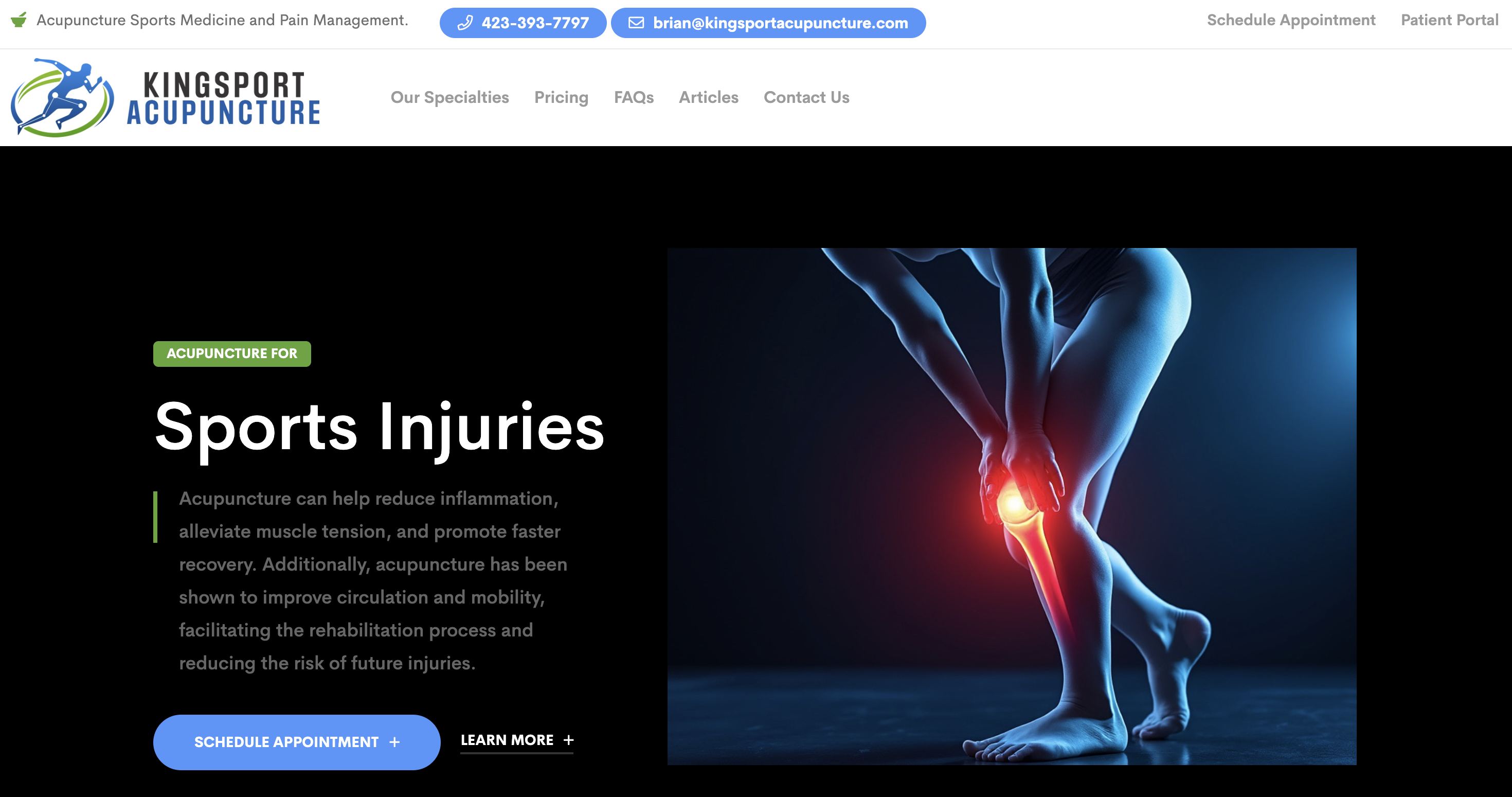Click the green ACUPUNCTURE FOR badge
This screenshot has height=797, width=1512.
click(x=232, y=353)
